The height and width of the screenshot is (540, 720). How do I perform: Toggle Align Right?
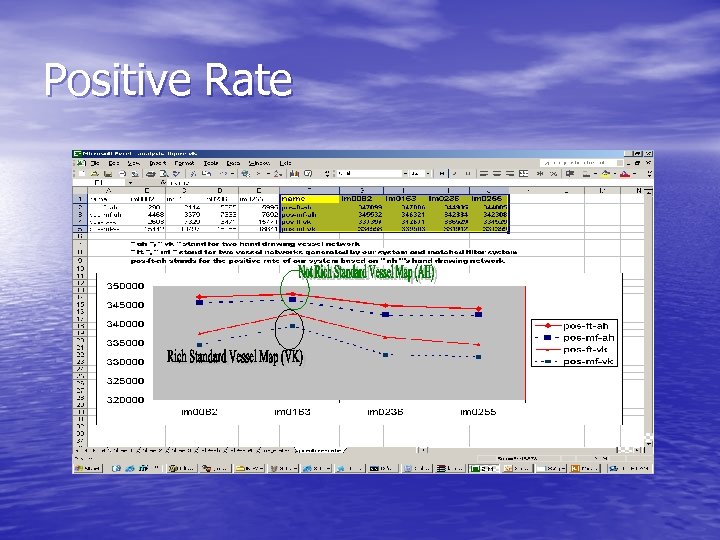(x=510, y=174)
